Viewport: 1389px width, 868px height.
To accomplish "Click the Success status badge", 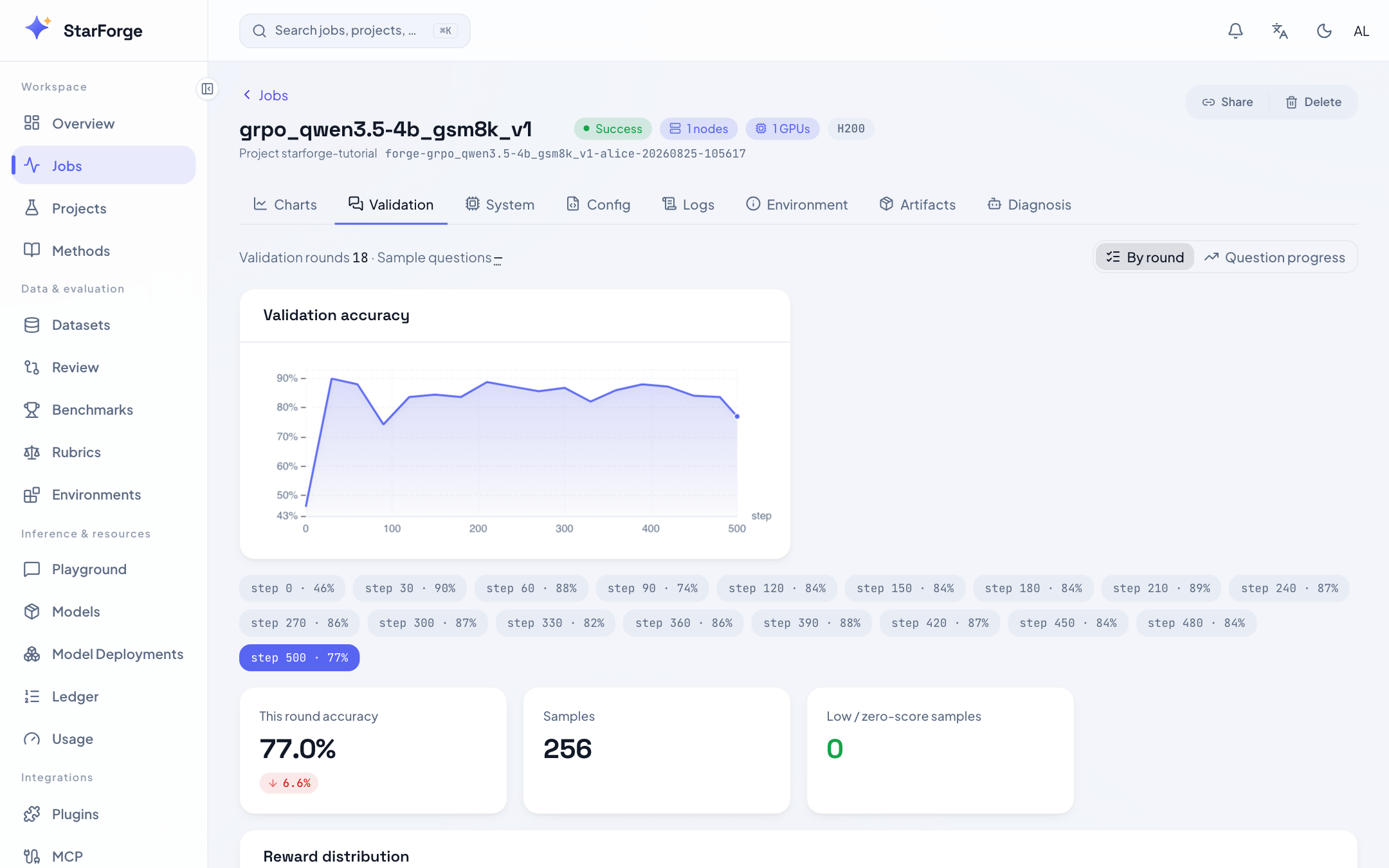I will coord(613,129).
